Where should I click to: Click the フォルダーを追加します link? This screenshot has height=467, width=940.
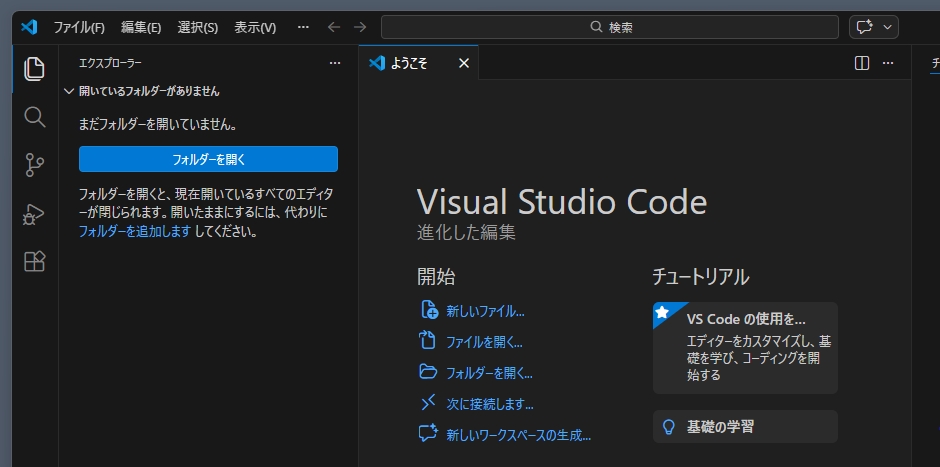click(134, 231)
